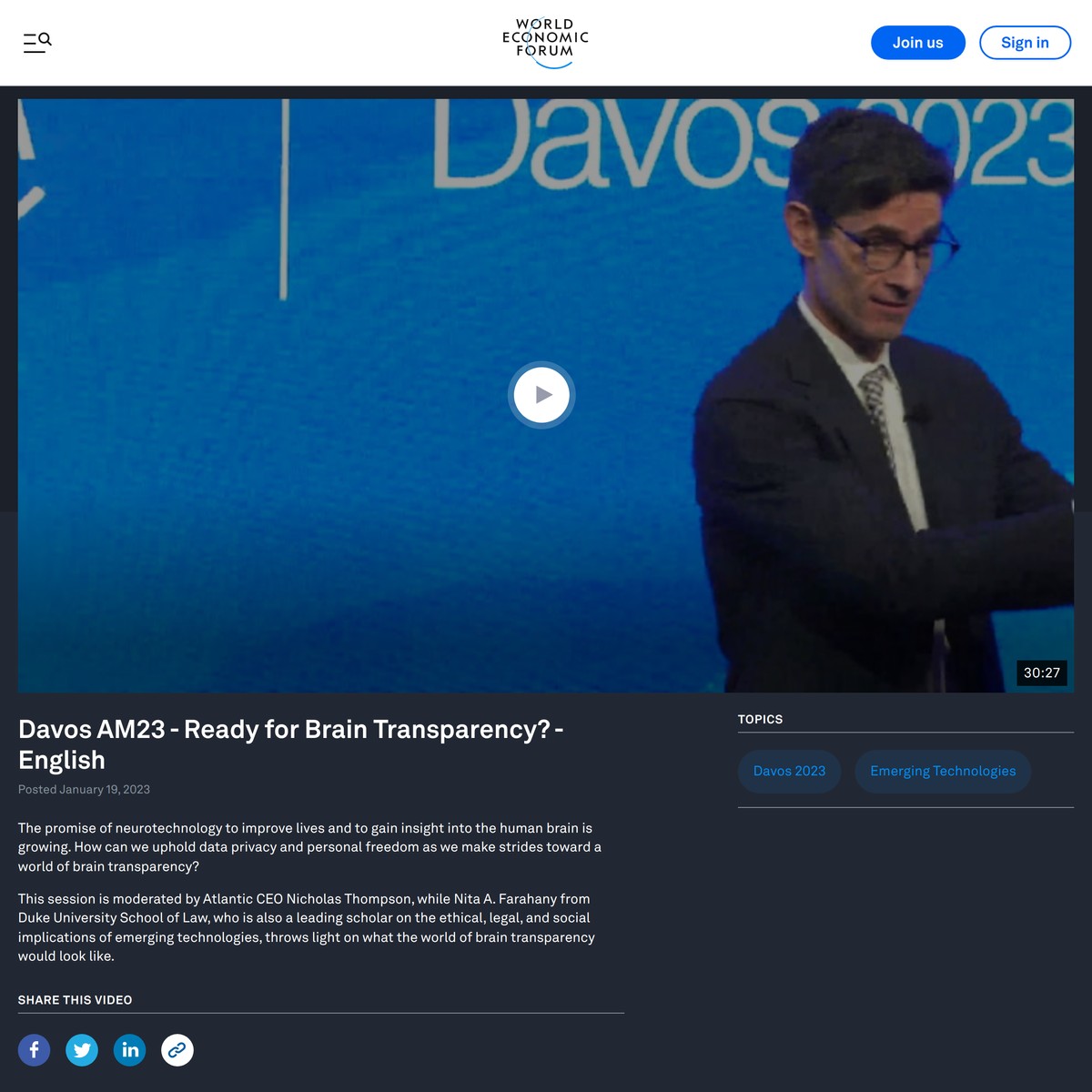Share the video on Twitter

[82, 1050]
